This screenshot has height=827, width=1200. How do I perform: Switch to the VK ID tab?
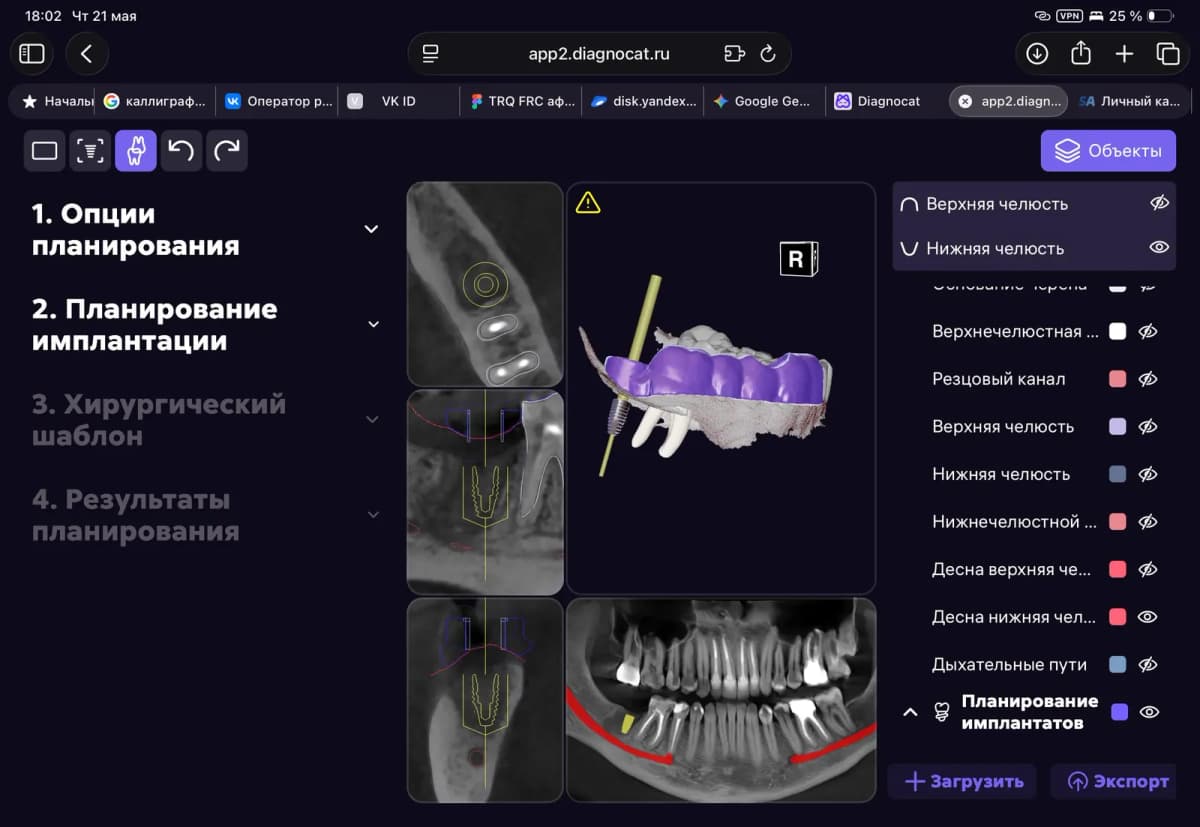[x=398, y=101]
